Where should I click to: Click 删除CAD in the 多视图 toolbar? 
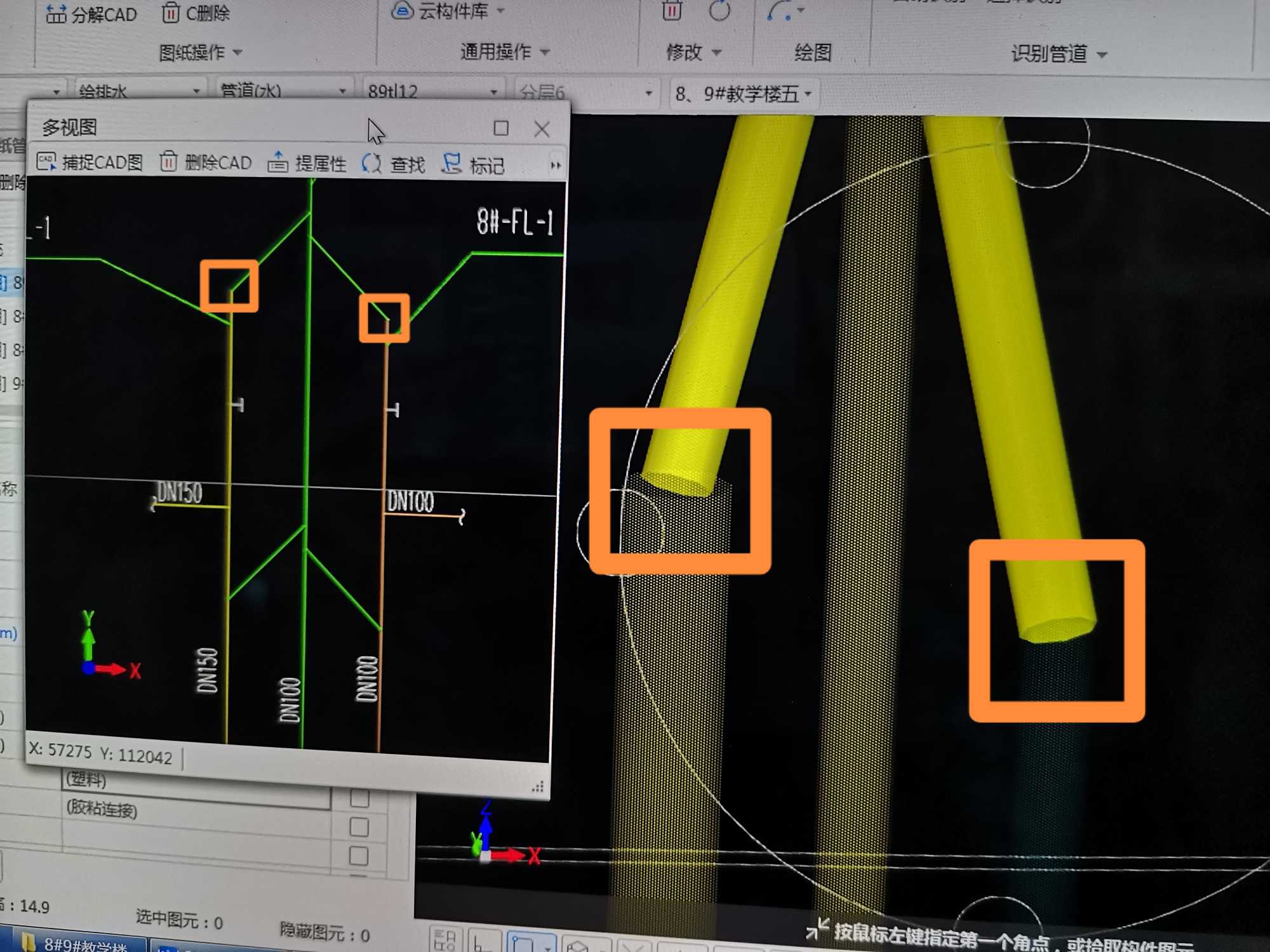click(x=206, y=162)
